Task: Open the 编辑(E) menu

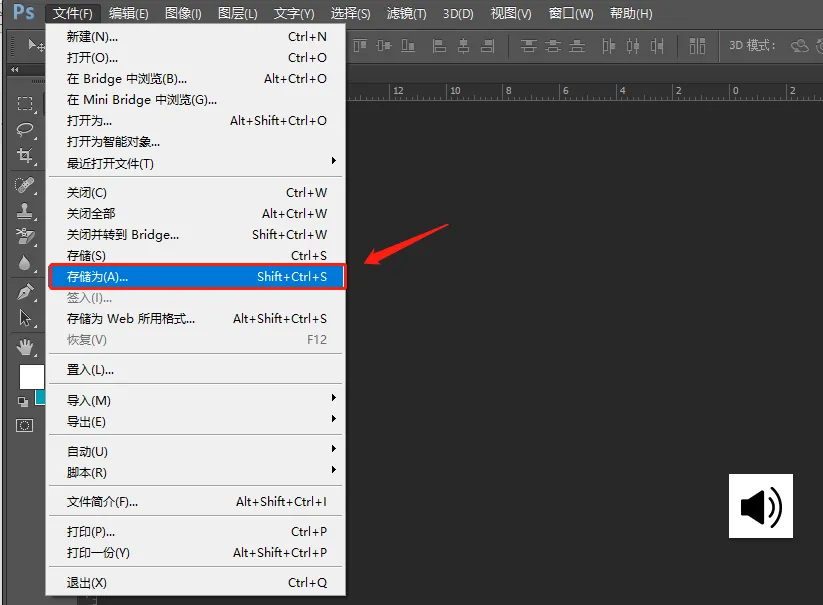Action: coord(129,13)
